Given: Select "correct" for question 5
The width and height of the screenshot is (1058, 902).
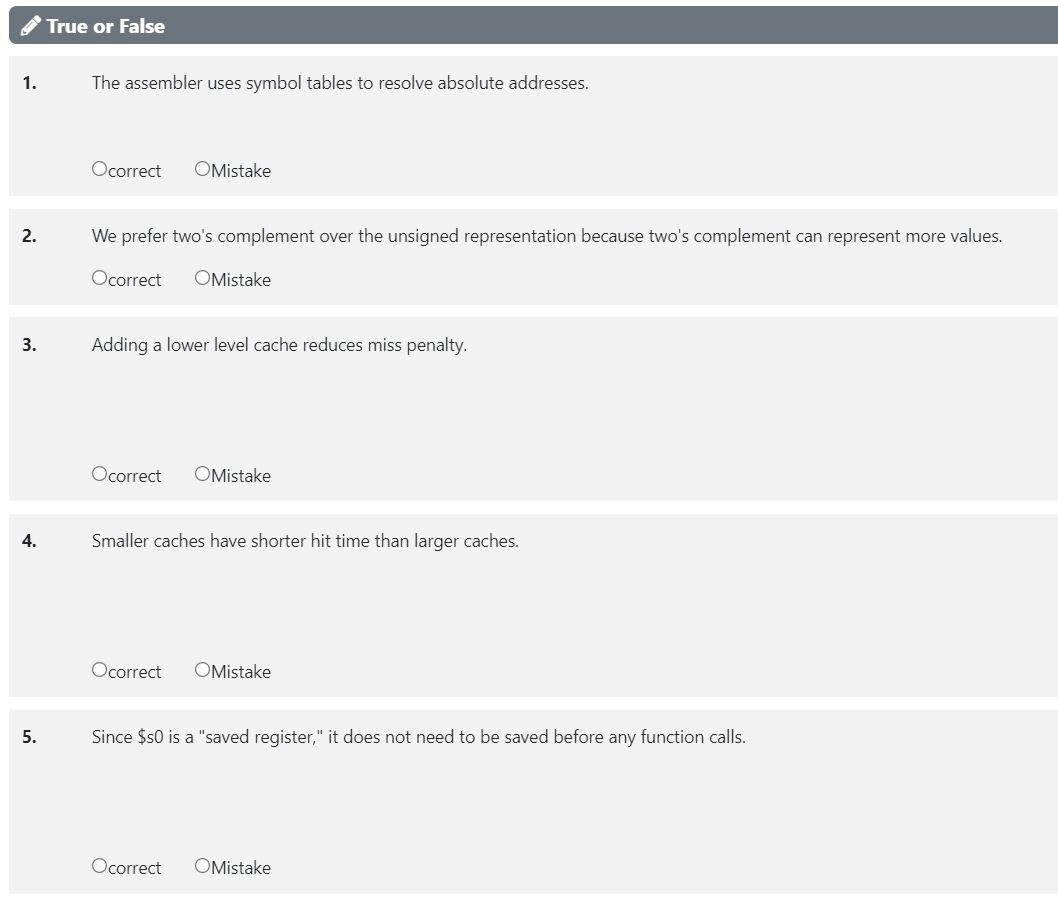Looking at the screenshot, I should coord(98,866).
